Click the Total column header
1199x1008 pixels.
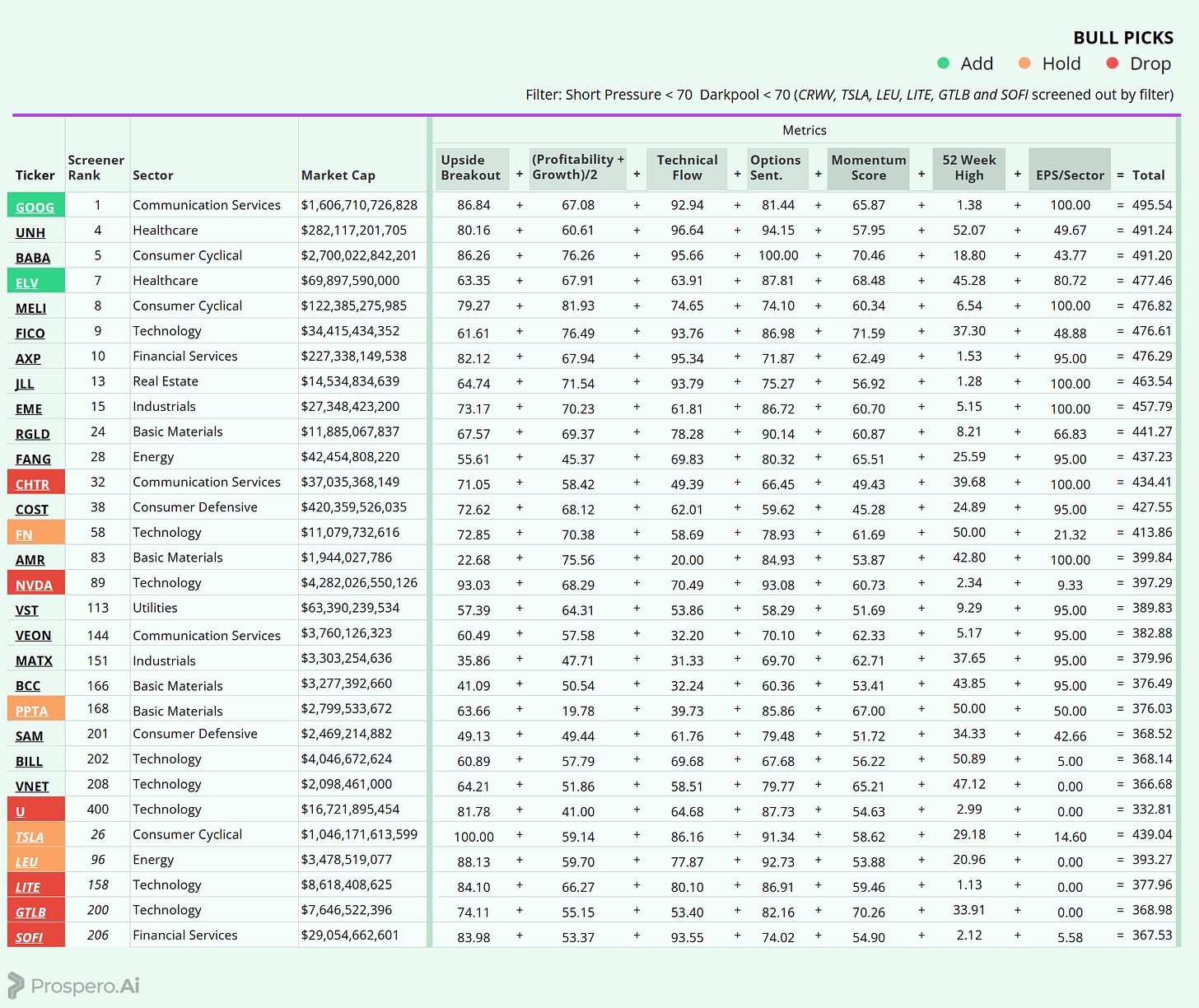(x=1148, y=175)
